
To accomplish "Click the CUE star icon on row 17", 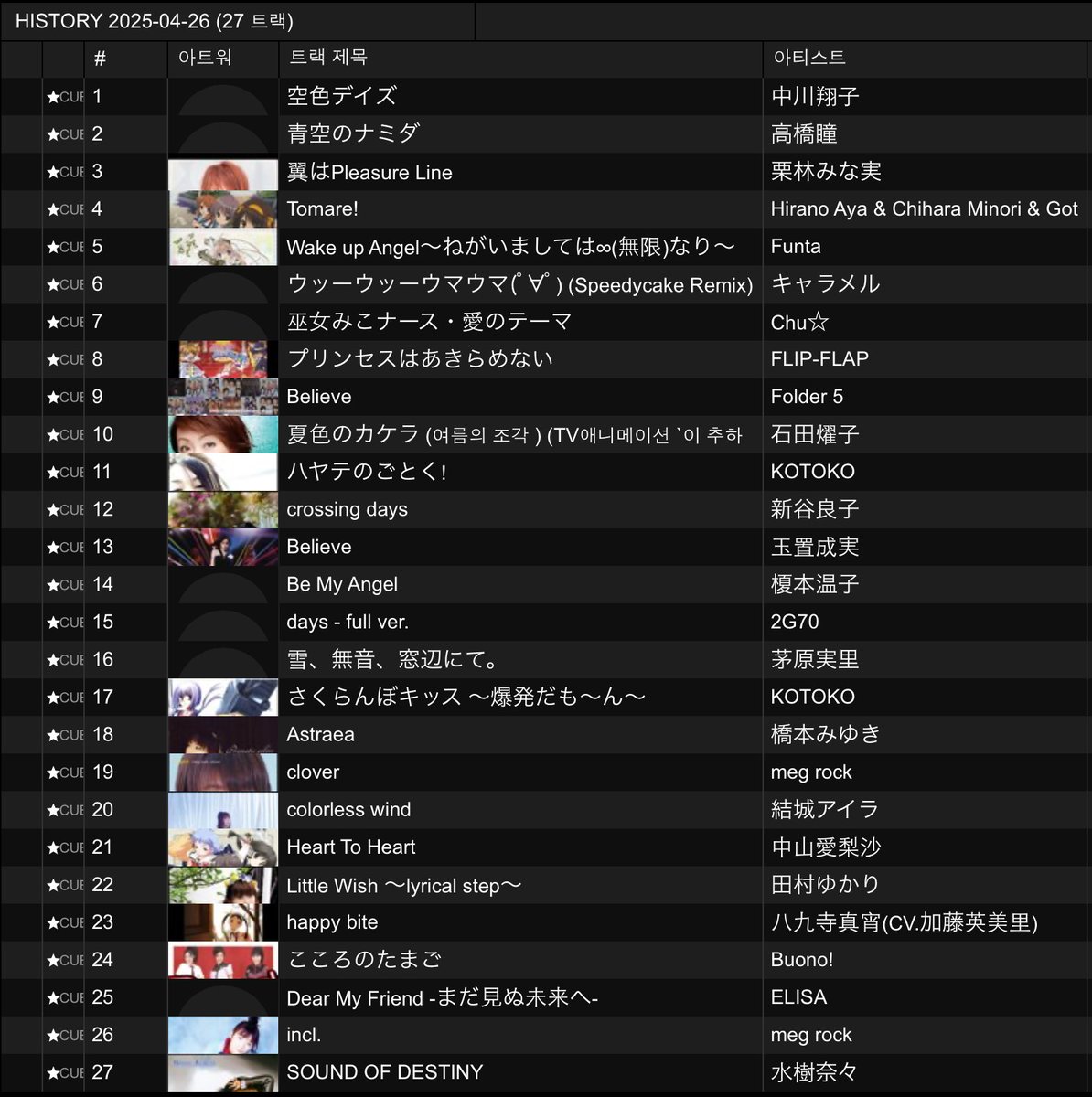I will point(53,697).
